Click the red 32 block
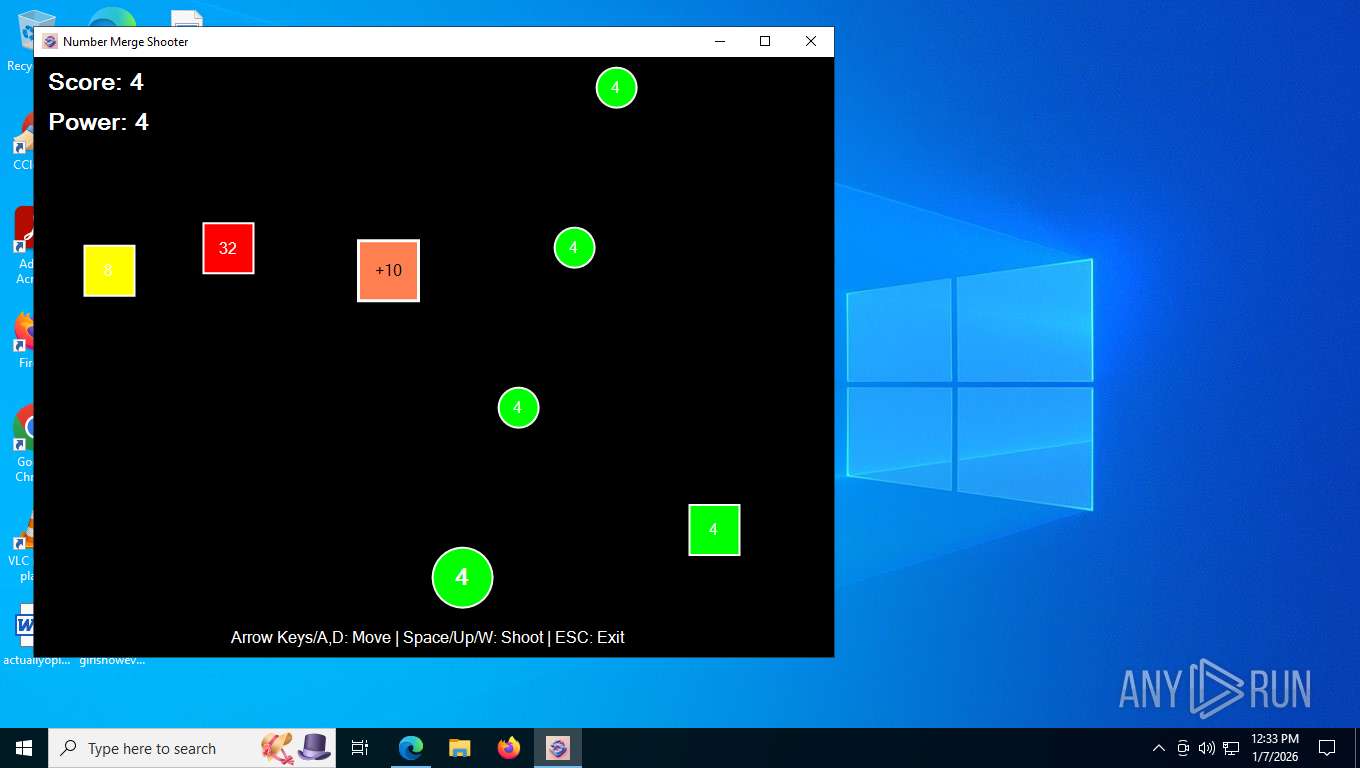This screenshot has height=768, width=1360. point(228,248)
